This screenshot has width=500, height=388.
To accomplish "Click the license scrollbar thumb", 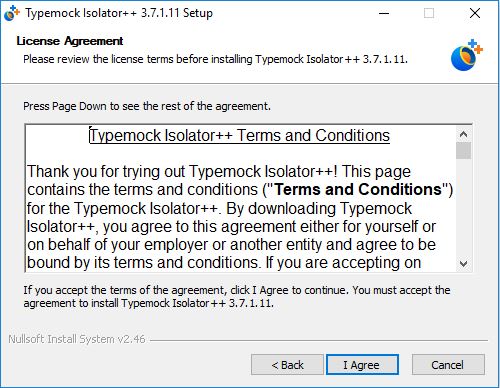I will tap(463, 151).
